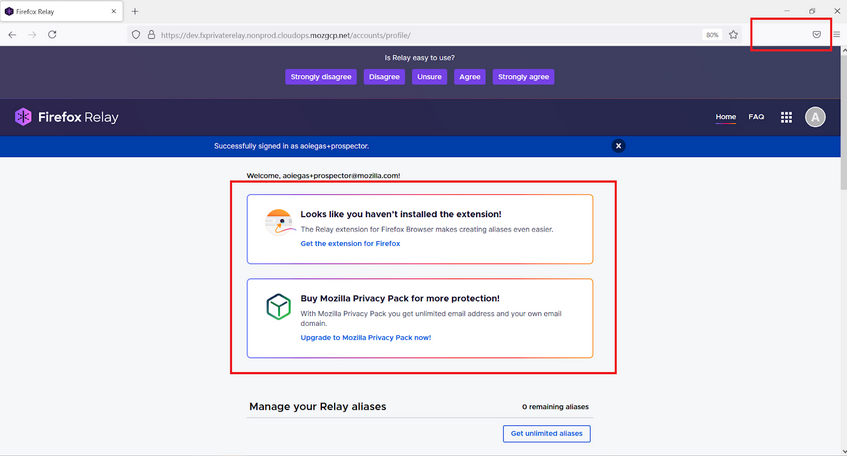Click Upgrade to Mozilla Privacy Pack now link
Viewport: 847px width, 456px height.
(x=366, y=338)
